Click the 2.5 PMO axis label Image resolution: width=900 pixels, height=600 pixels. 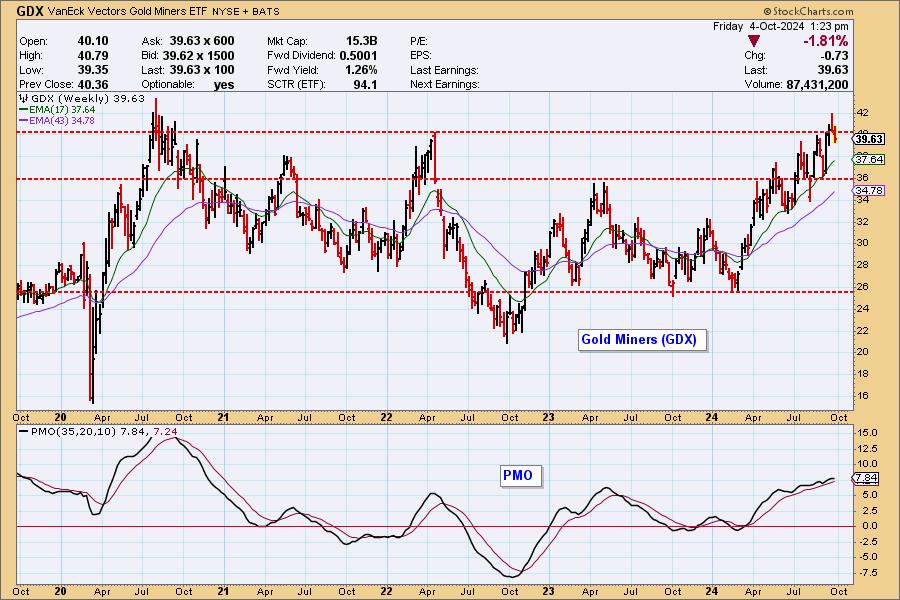pos(869,510)
